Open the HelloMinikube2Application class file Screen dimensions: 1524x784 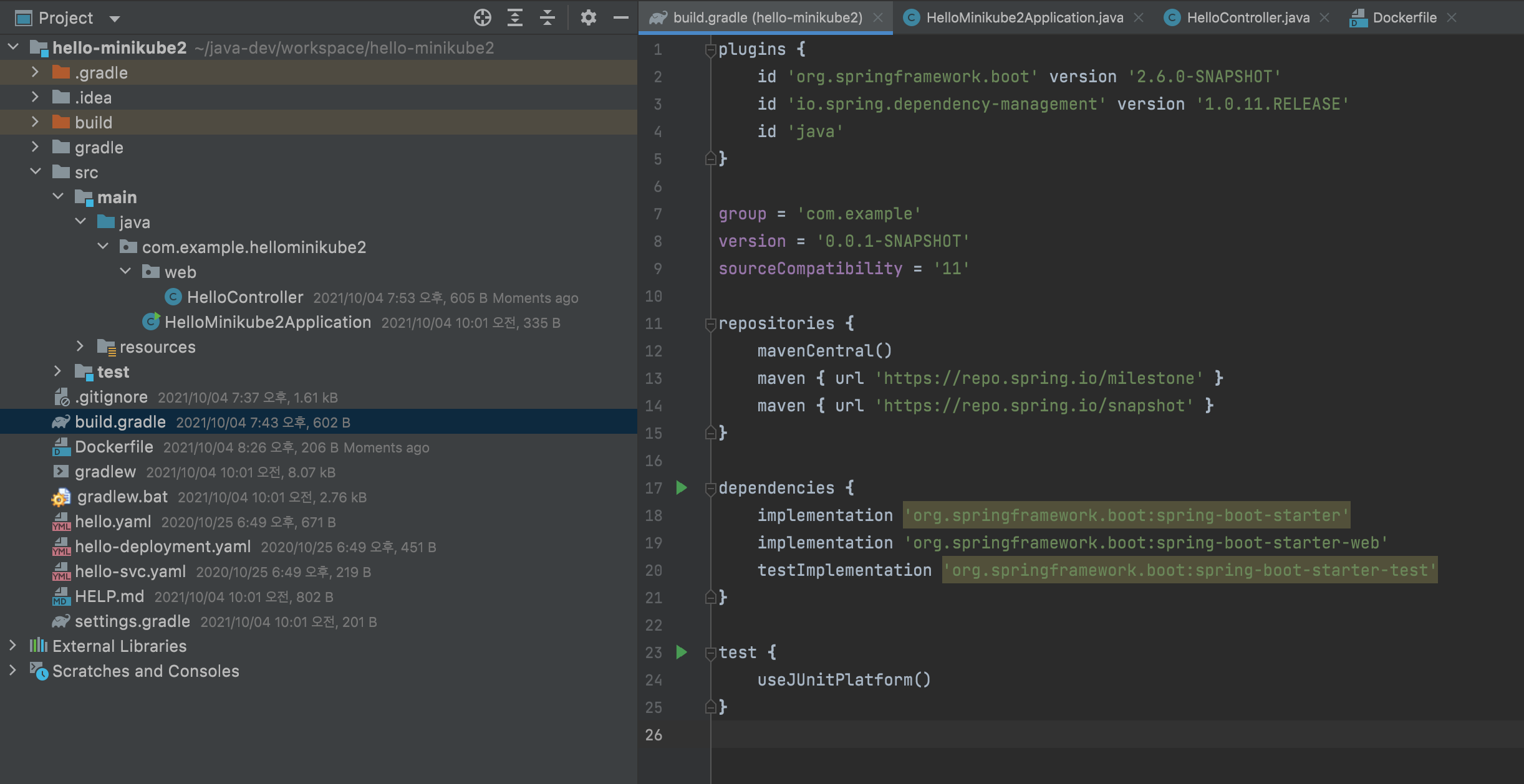point(267,322)
